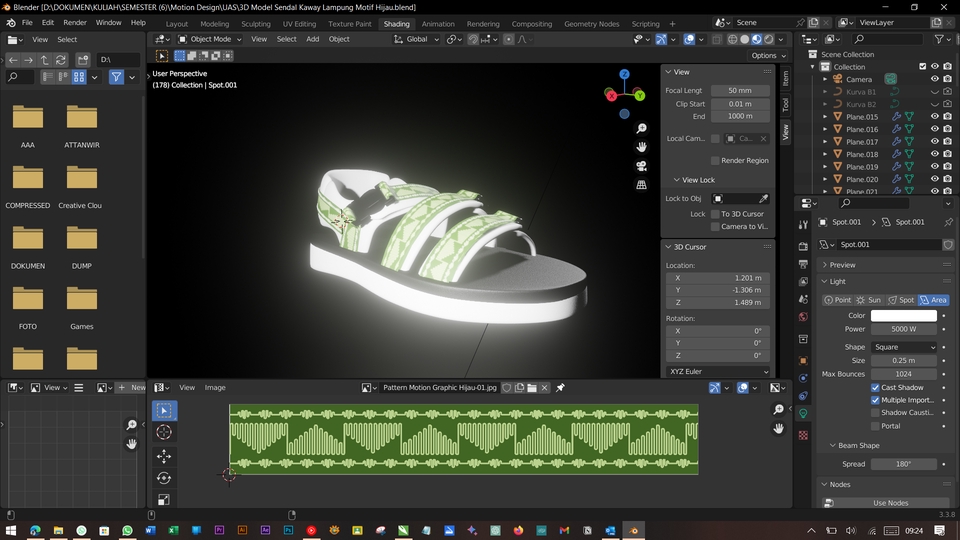
Task: Enable Lock To 3D Cursor checkbox
Action: [714, 214]
